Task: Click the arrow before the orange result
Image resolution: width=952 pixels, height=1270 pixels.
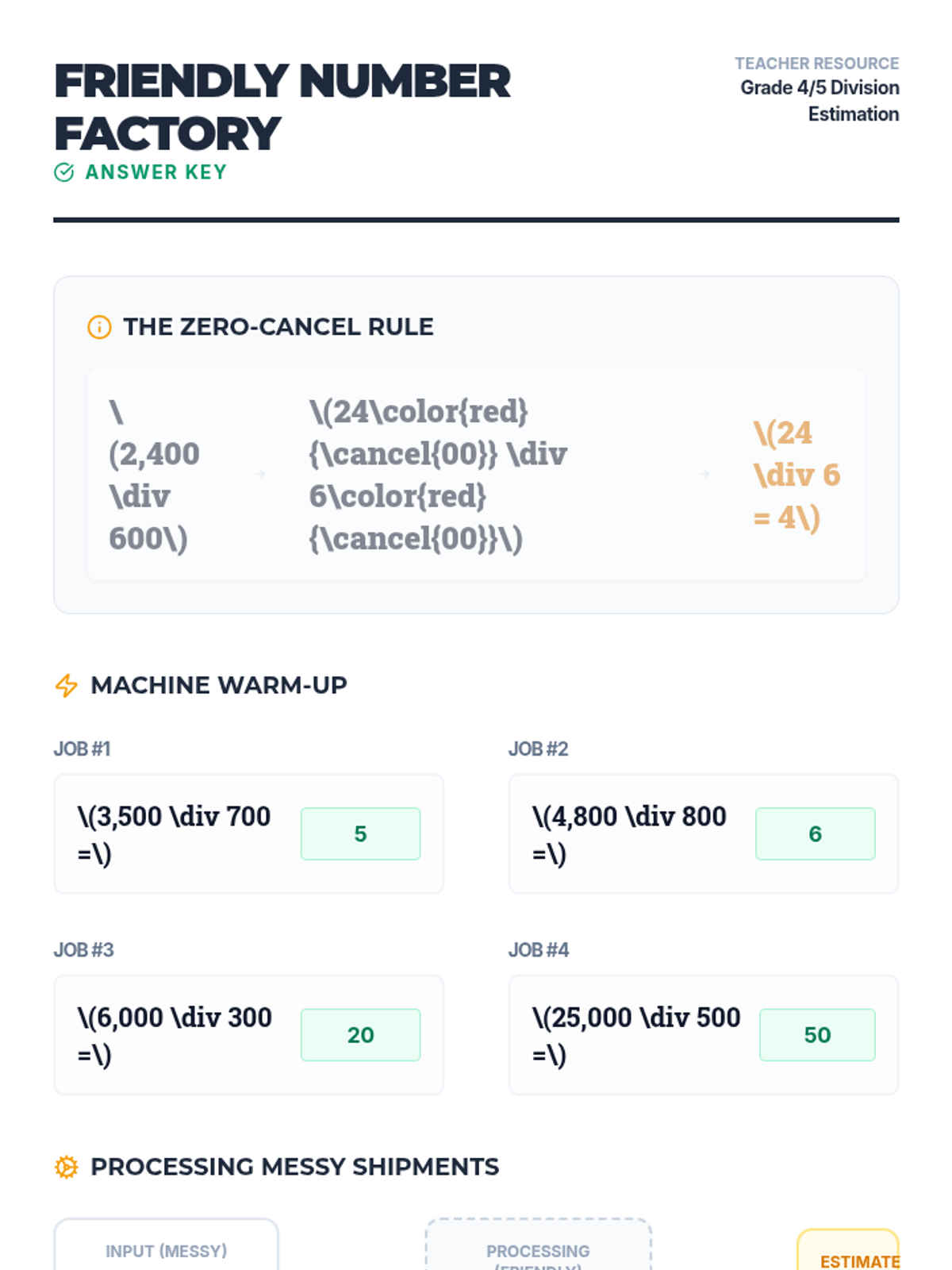Action: [x=704, y=475]
